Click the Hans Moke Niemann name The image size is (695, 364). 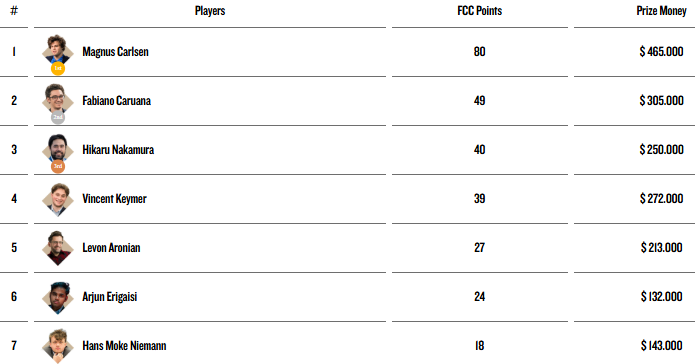tap(124, 346)
